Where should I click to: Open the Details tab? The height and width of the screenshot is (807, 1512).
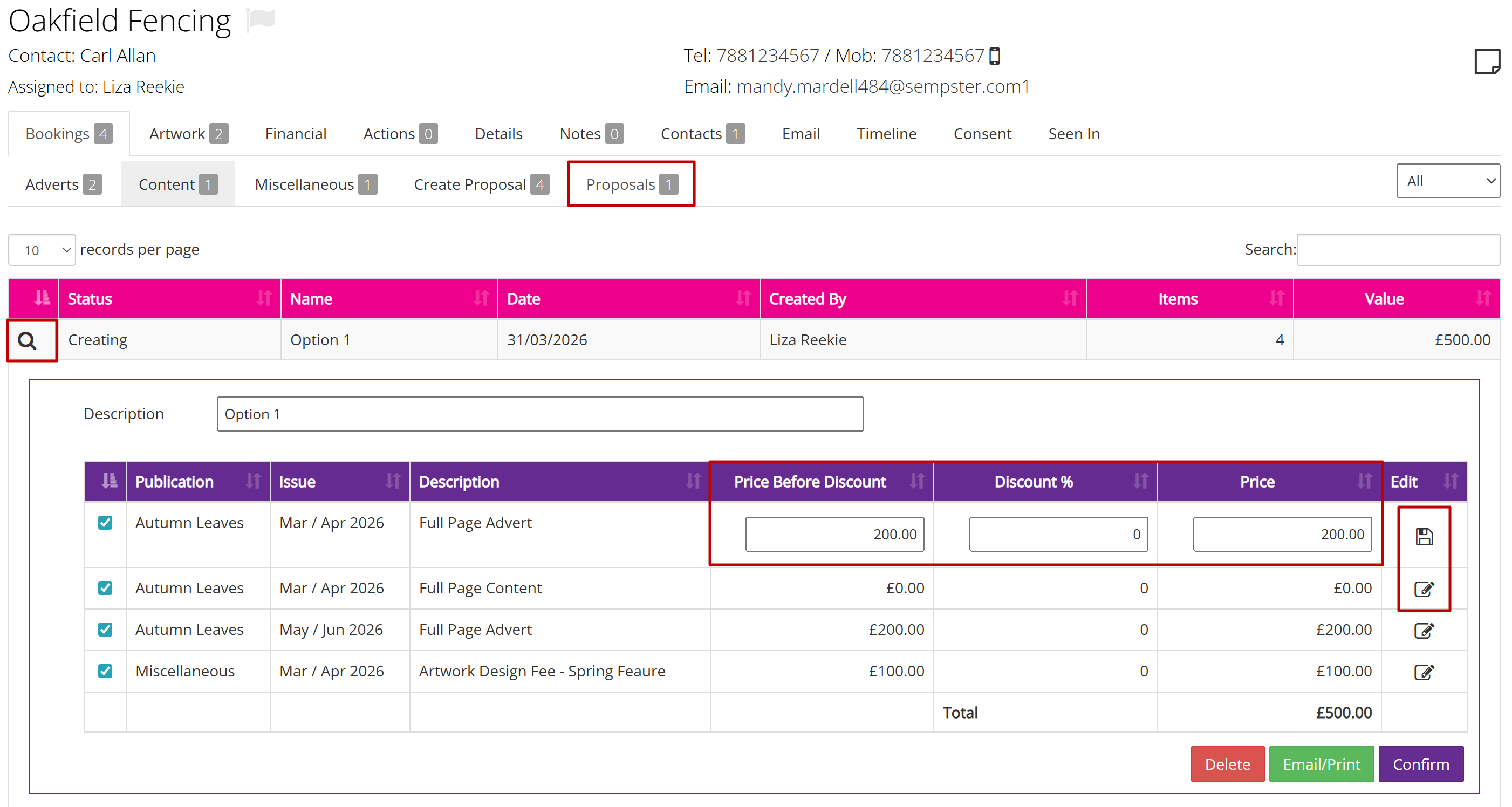[498, 134]
